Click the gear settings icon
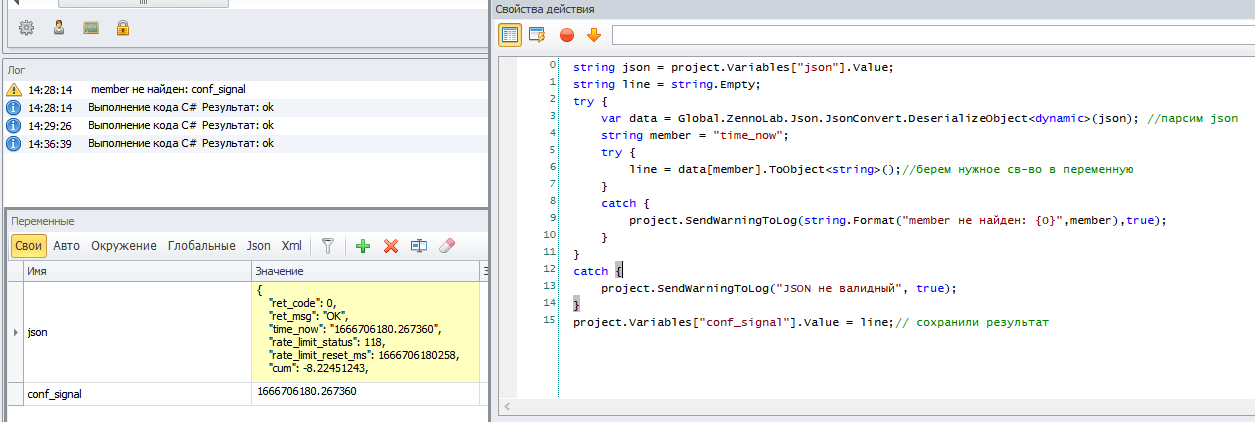Image resolution: width=1255 pixels, height=422 pixels. 27,28
